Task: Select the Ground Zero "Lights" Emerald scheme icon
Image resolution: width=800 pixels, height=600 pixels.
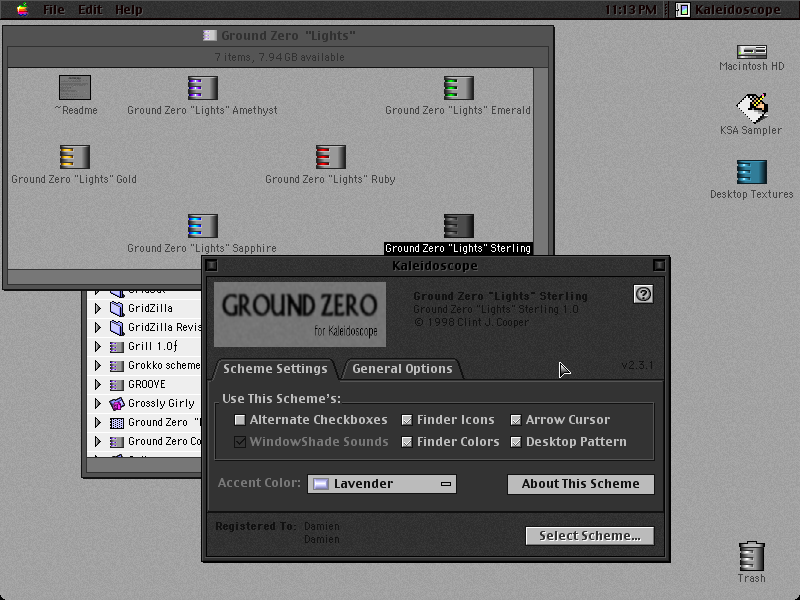Action: coord(458,87)
